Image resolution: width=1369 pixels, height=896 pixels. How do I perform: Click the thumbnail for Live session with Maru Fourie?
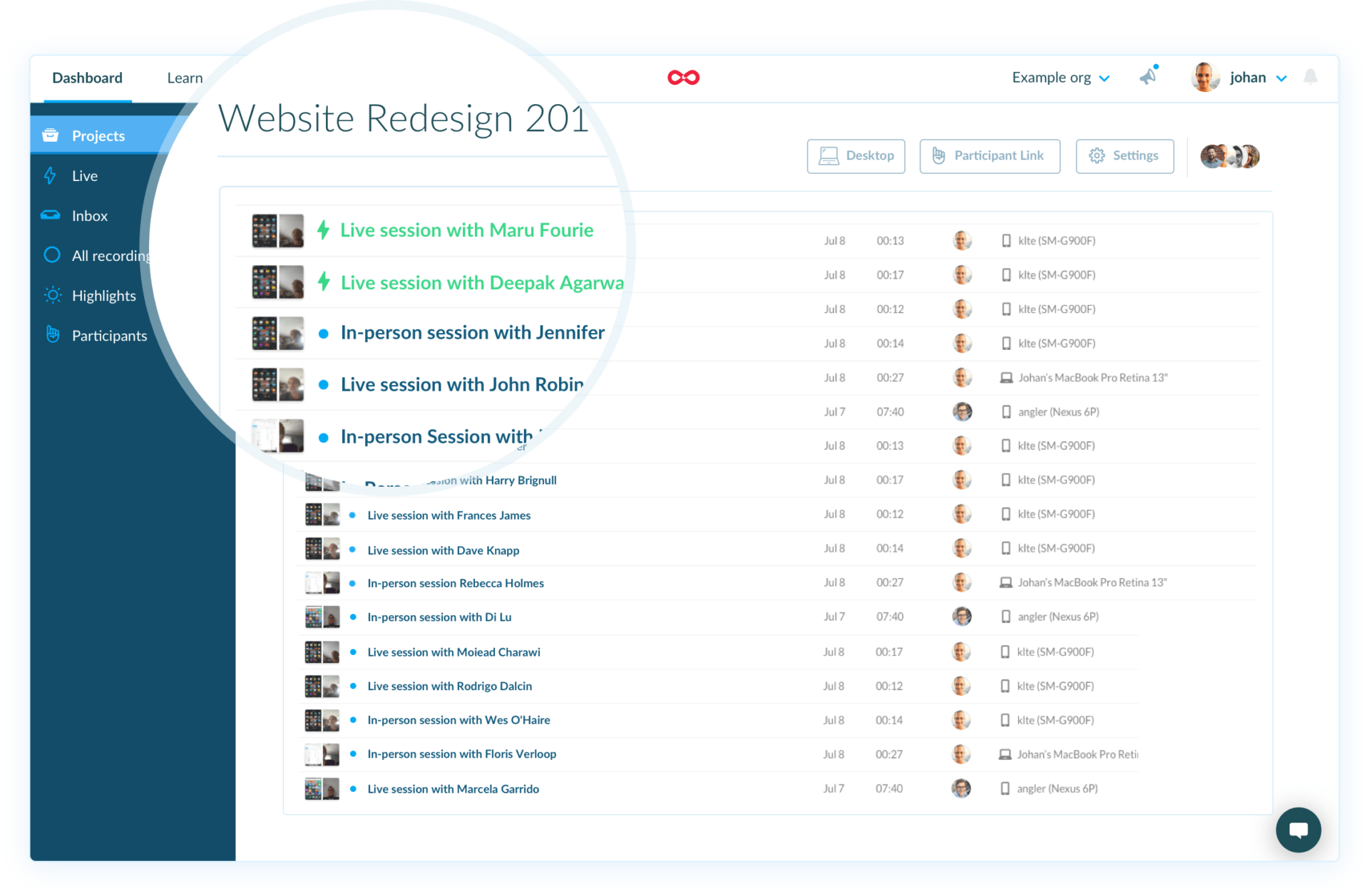tap(277, 230)
